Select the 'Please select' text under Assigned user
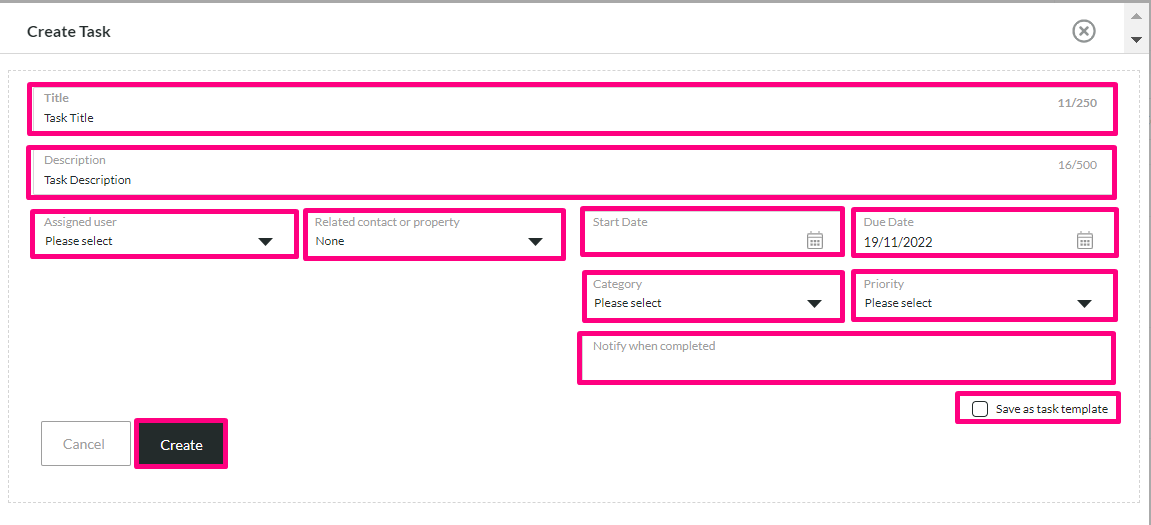 tap(79, 241)
